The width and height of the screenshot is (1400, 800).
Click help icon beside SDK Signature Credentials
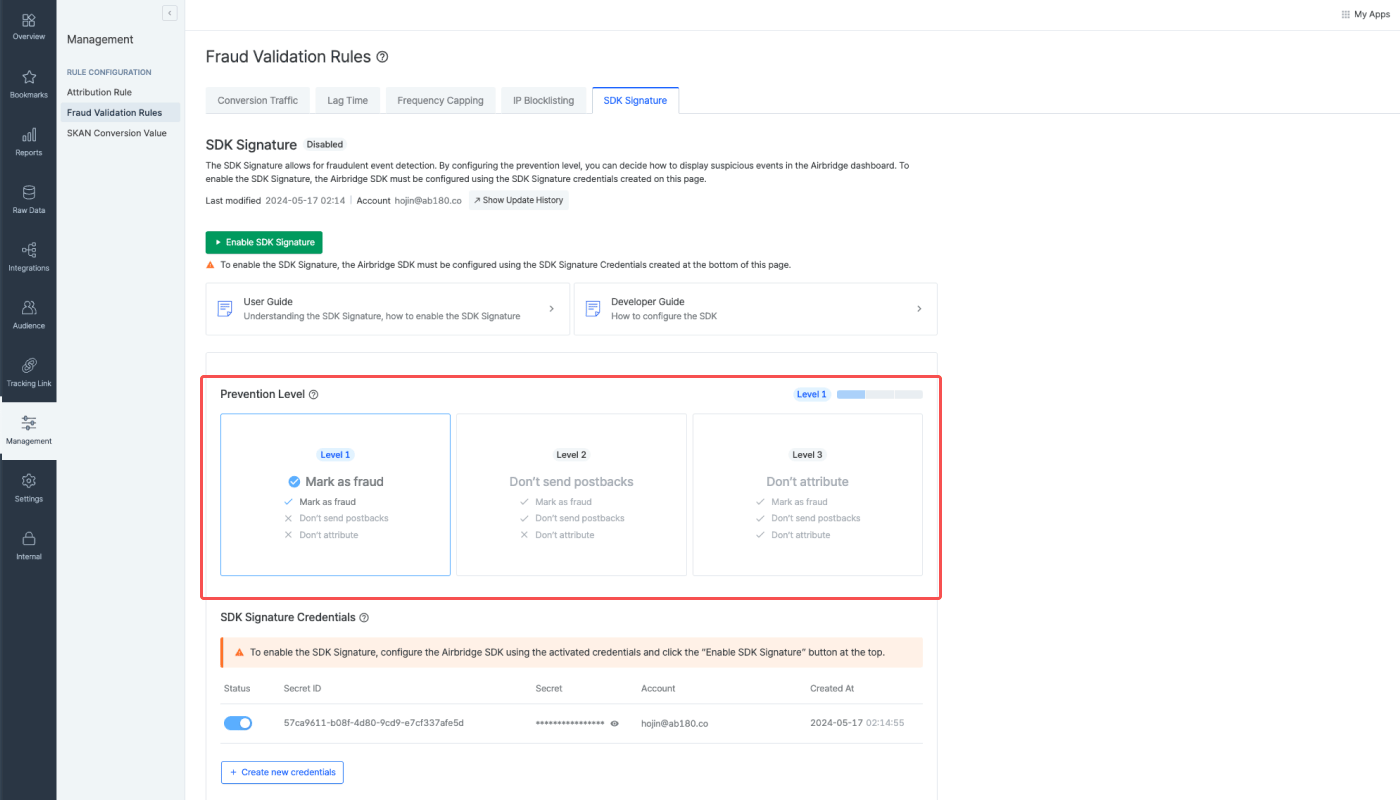(x=364, y=618)
